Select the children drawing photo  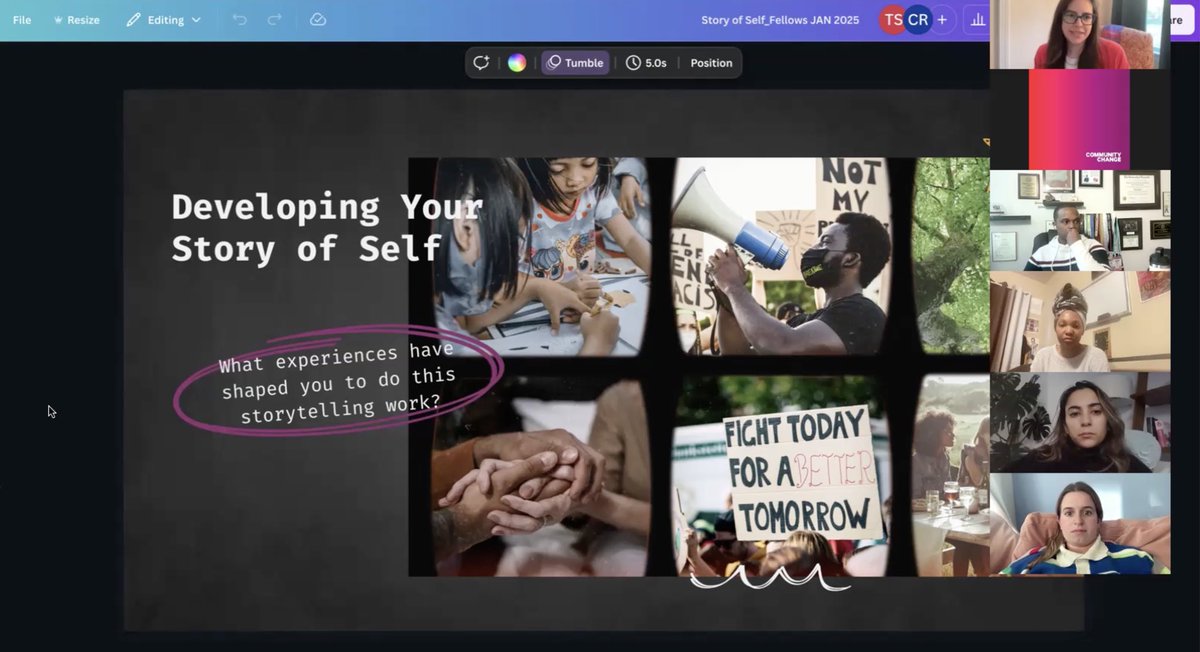point(541,256)
